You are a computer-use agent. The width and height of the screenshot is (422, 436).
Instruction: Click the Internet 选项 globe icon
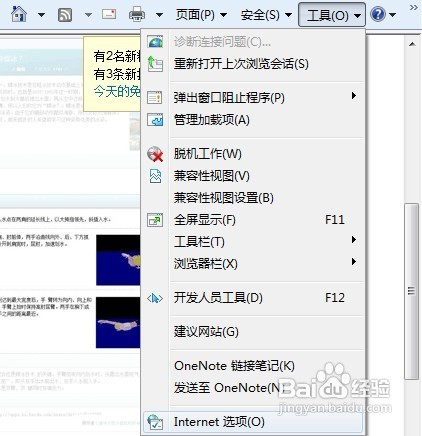[x=155, y=422]
